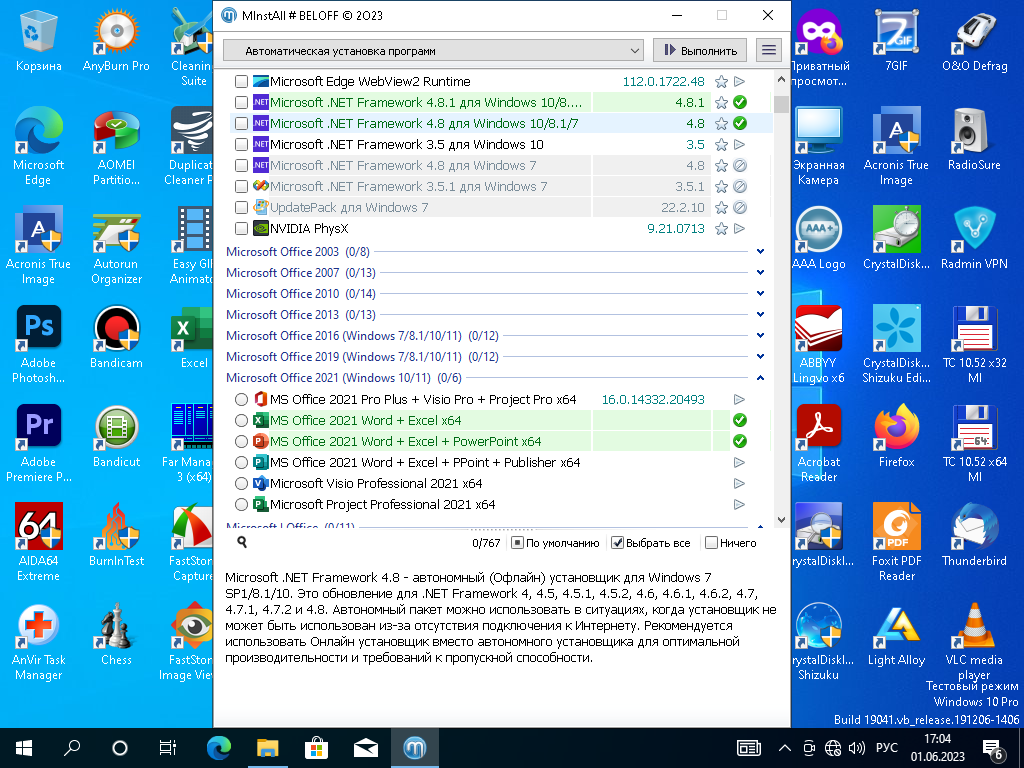Expand the Microsoft Office 2013 group

point(760,314)
